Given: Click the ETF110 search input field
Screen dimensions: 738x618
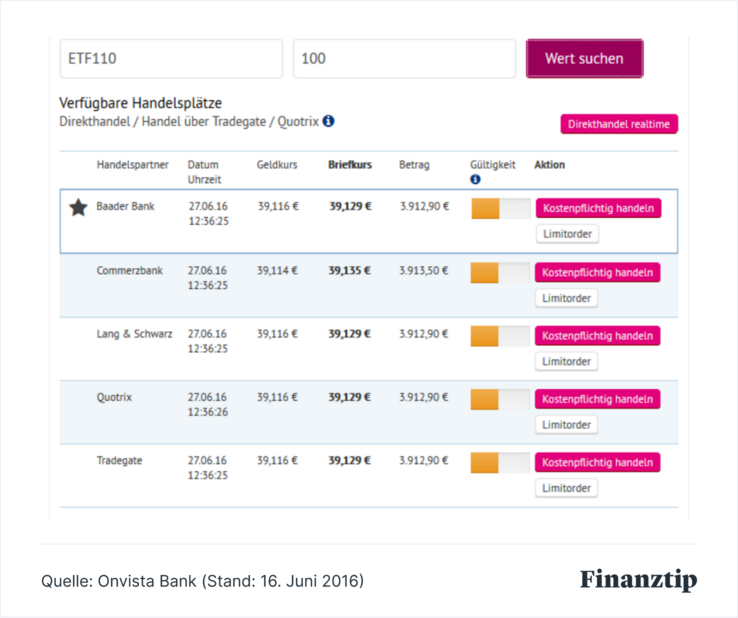Looking at the screenshot, I should coord(171,59).
